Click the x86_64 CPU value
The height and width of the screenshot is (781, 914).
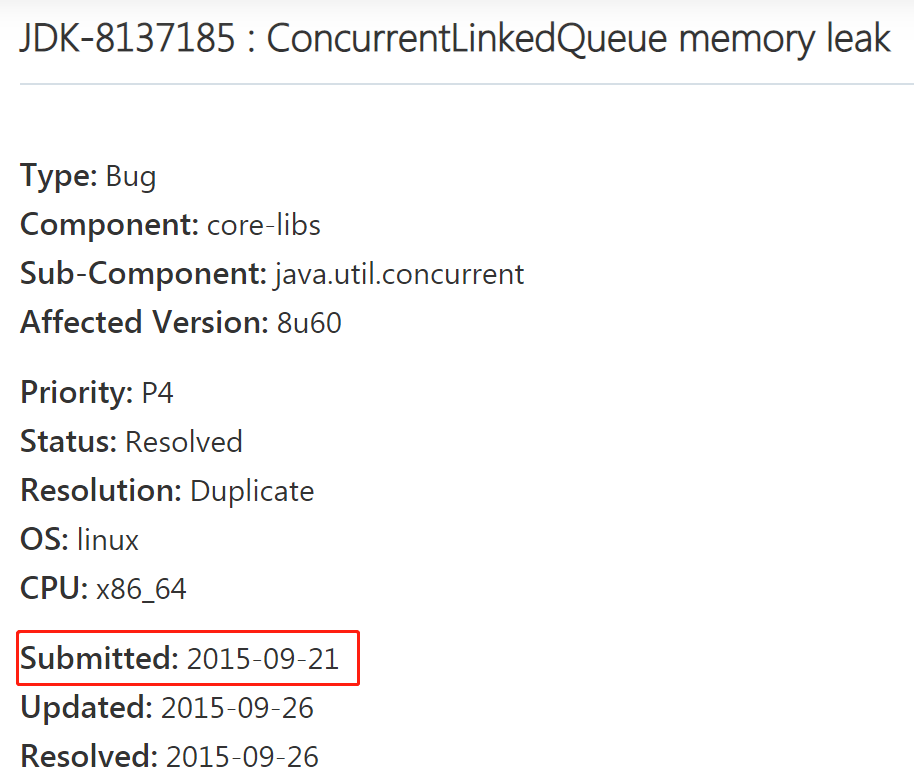[141, 589]
